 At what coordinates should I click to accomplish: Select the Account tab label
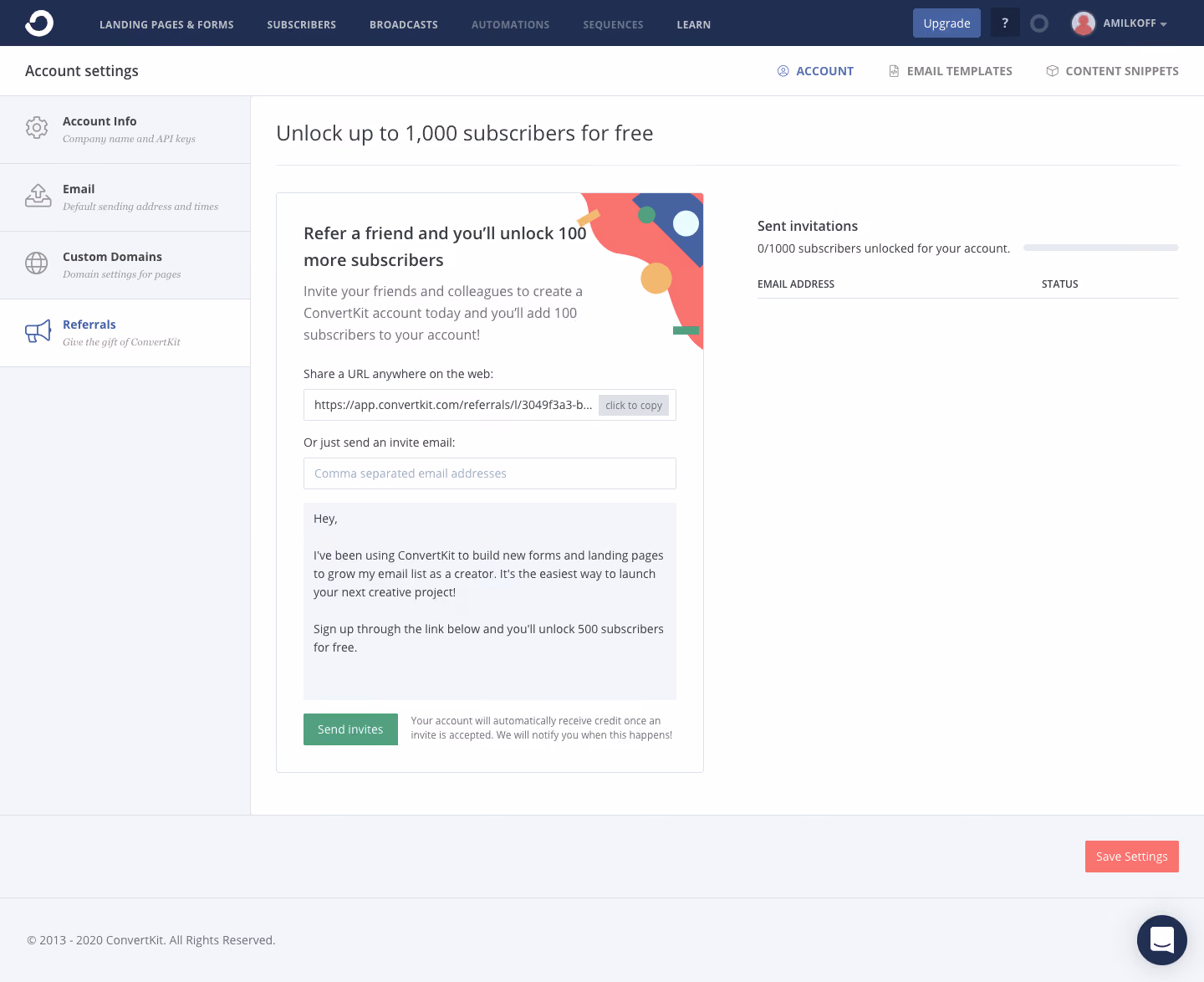pos(824,71)
